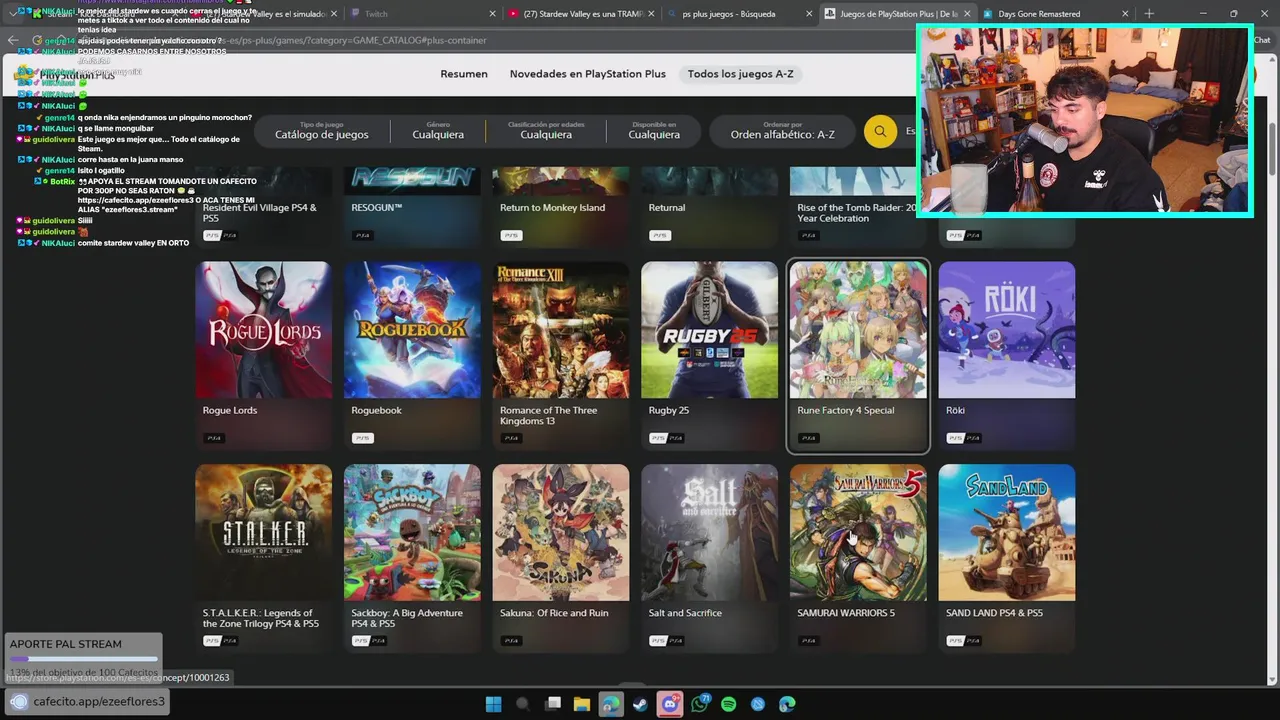Viewport: 1280px width, 720px height.
Task: Open WhatsApp from the taskbar
Action: click(x=699, y=704)
